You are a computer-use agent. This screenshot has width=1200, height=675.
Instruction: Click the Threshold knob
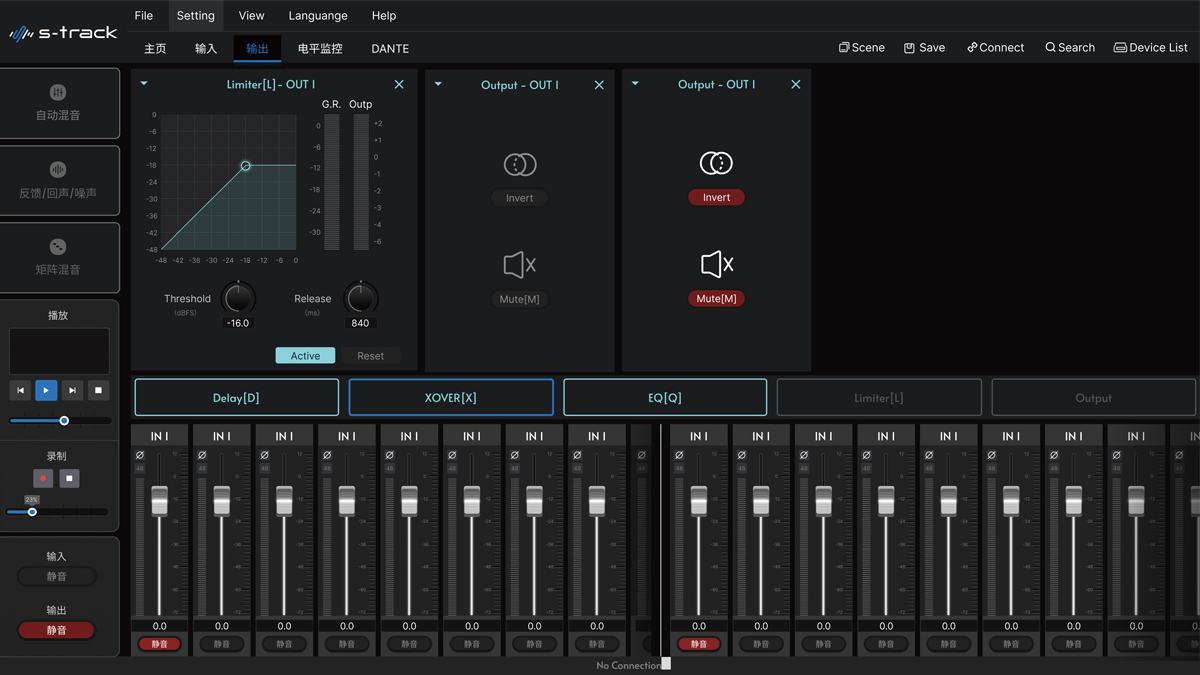[238, 298]
